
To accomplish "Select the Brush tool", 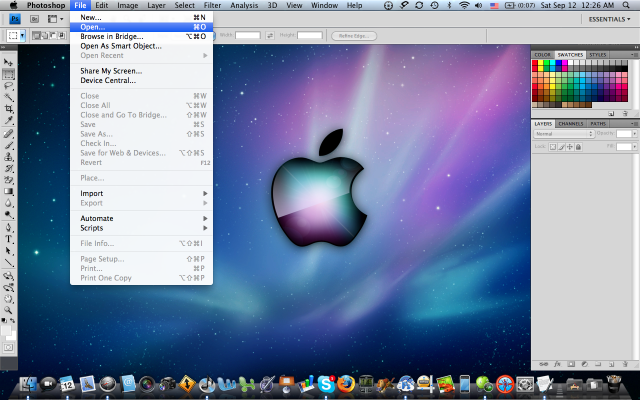I will click(8, 145).
